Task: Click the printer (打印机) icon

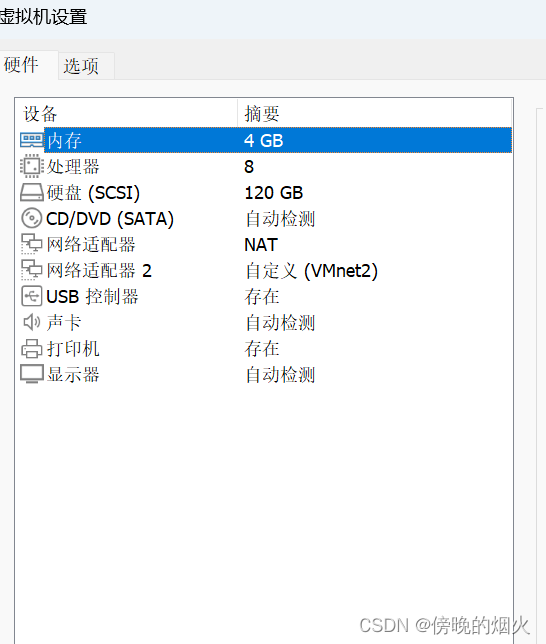Action: [32, 349]
